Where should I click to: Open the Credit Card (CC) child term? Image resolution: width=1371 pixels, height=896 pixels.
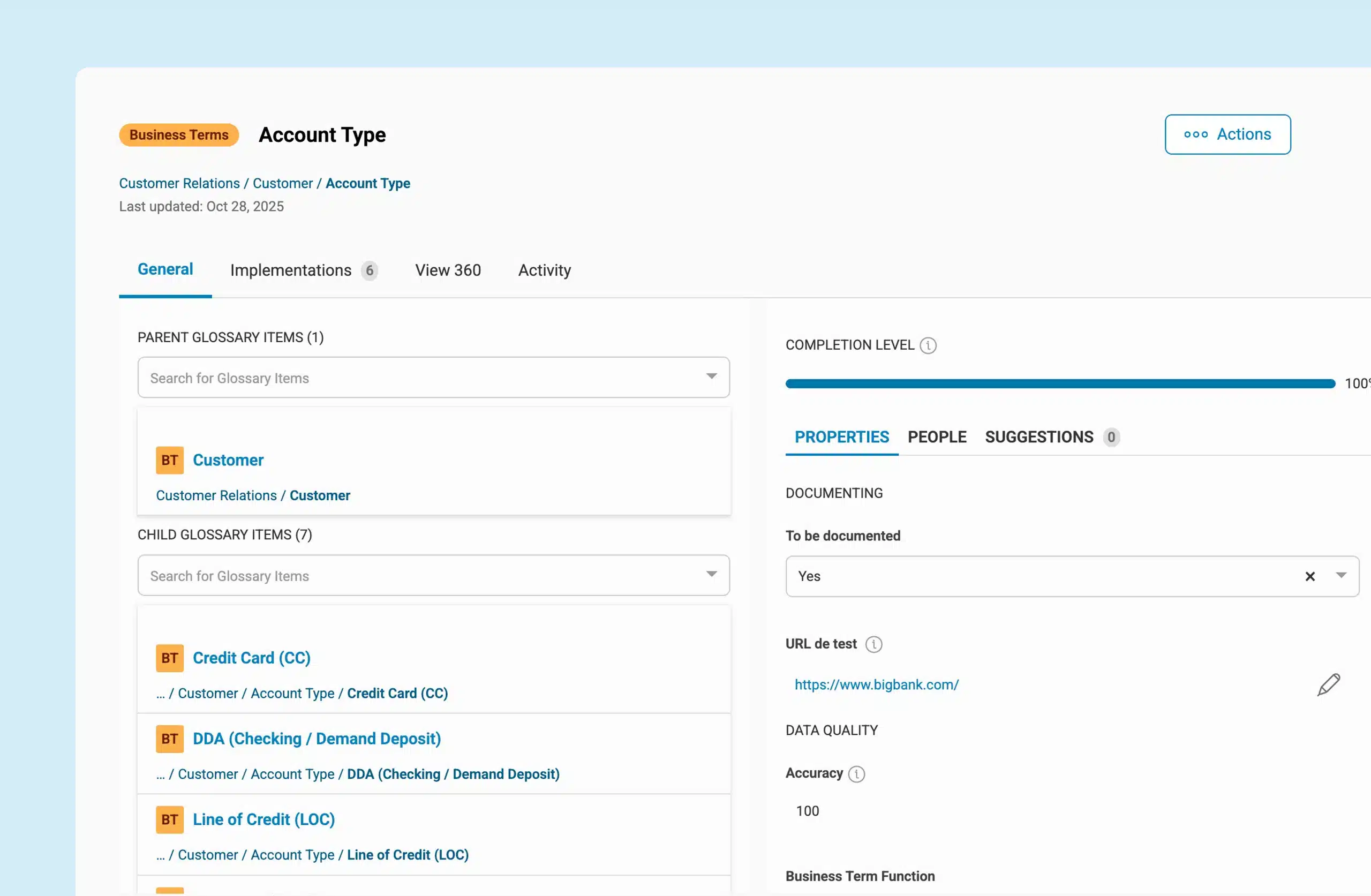tap(251, 658)
